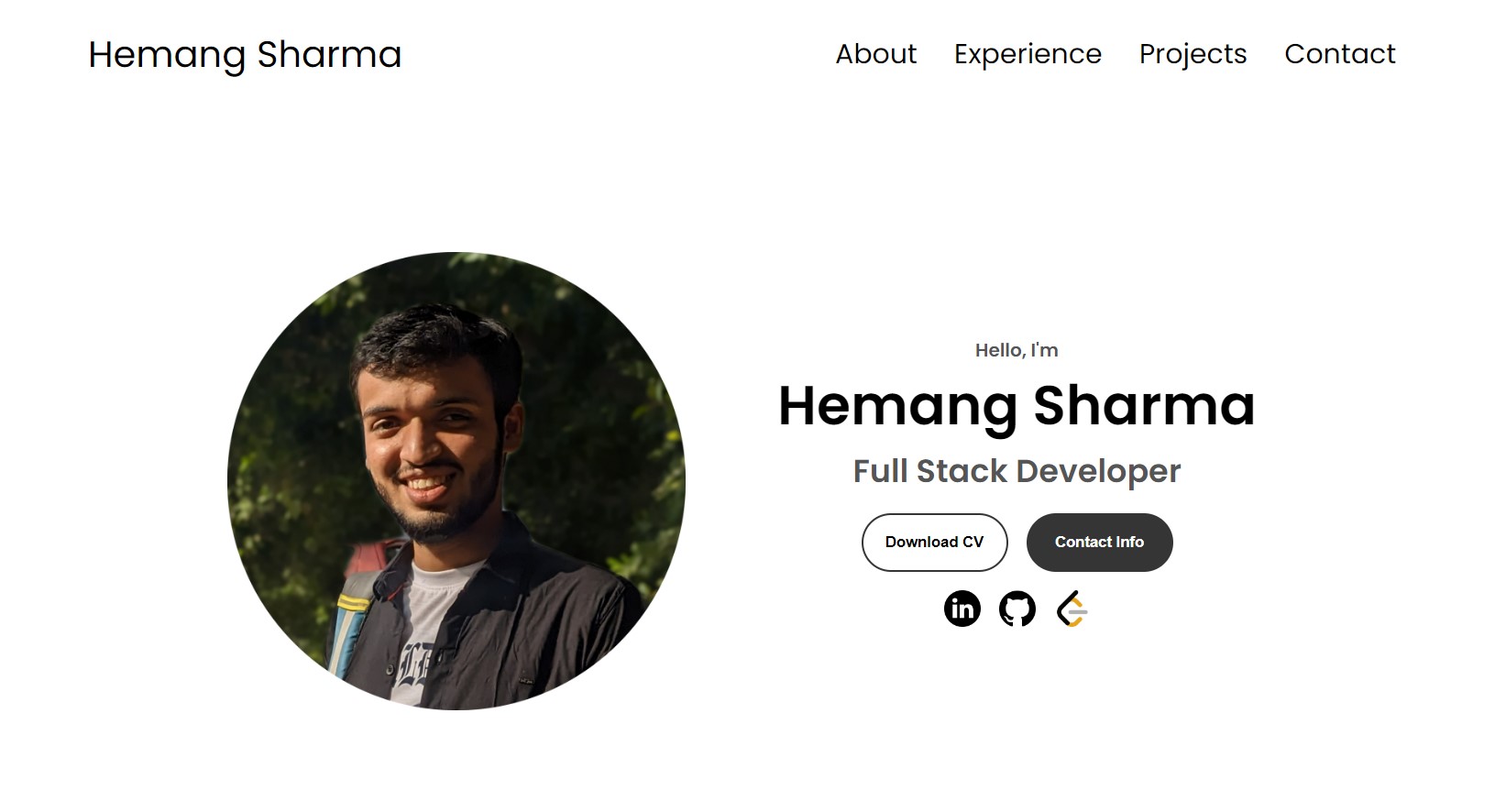Image resolution: width=1506 pixels, height=812 pixels.
Task: Go to the Projects navigation item
Action: 1193,54
